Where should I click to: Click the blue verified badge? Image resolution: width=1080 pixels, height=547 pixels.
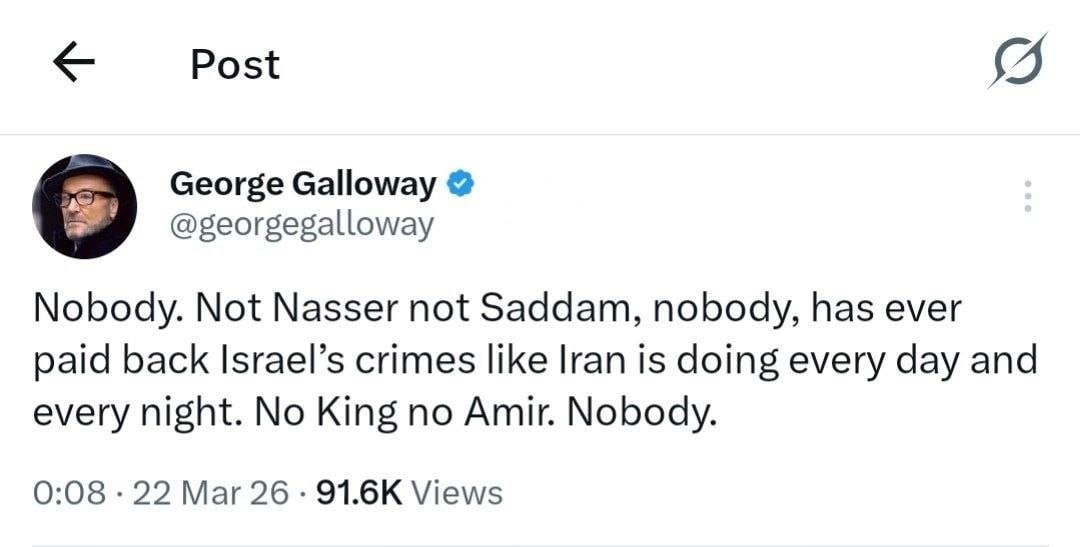(459, 184)
